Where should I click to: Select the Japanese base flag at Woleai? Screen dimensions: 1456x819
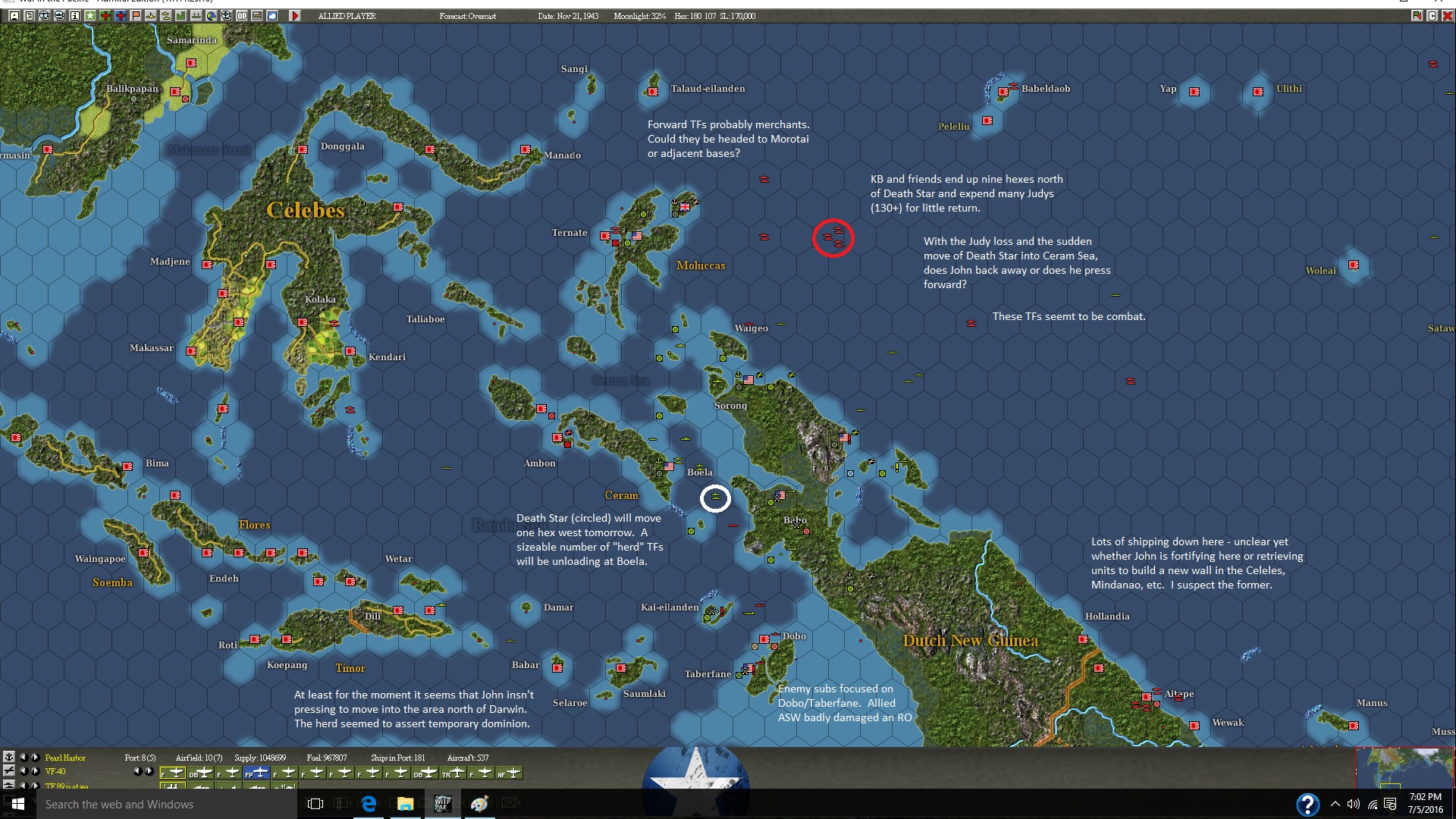click(x=1354, y=265)
